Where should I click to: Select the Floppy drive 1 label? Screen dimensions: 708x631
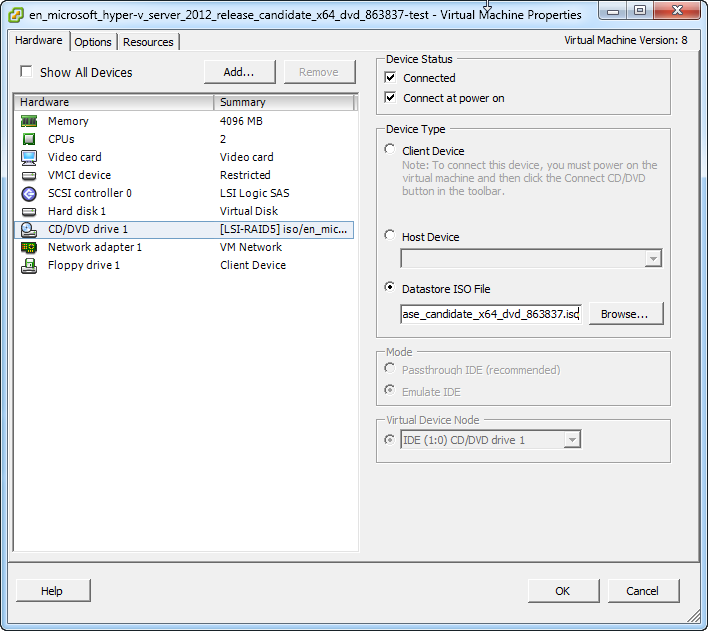(x=84, y=265)
